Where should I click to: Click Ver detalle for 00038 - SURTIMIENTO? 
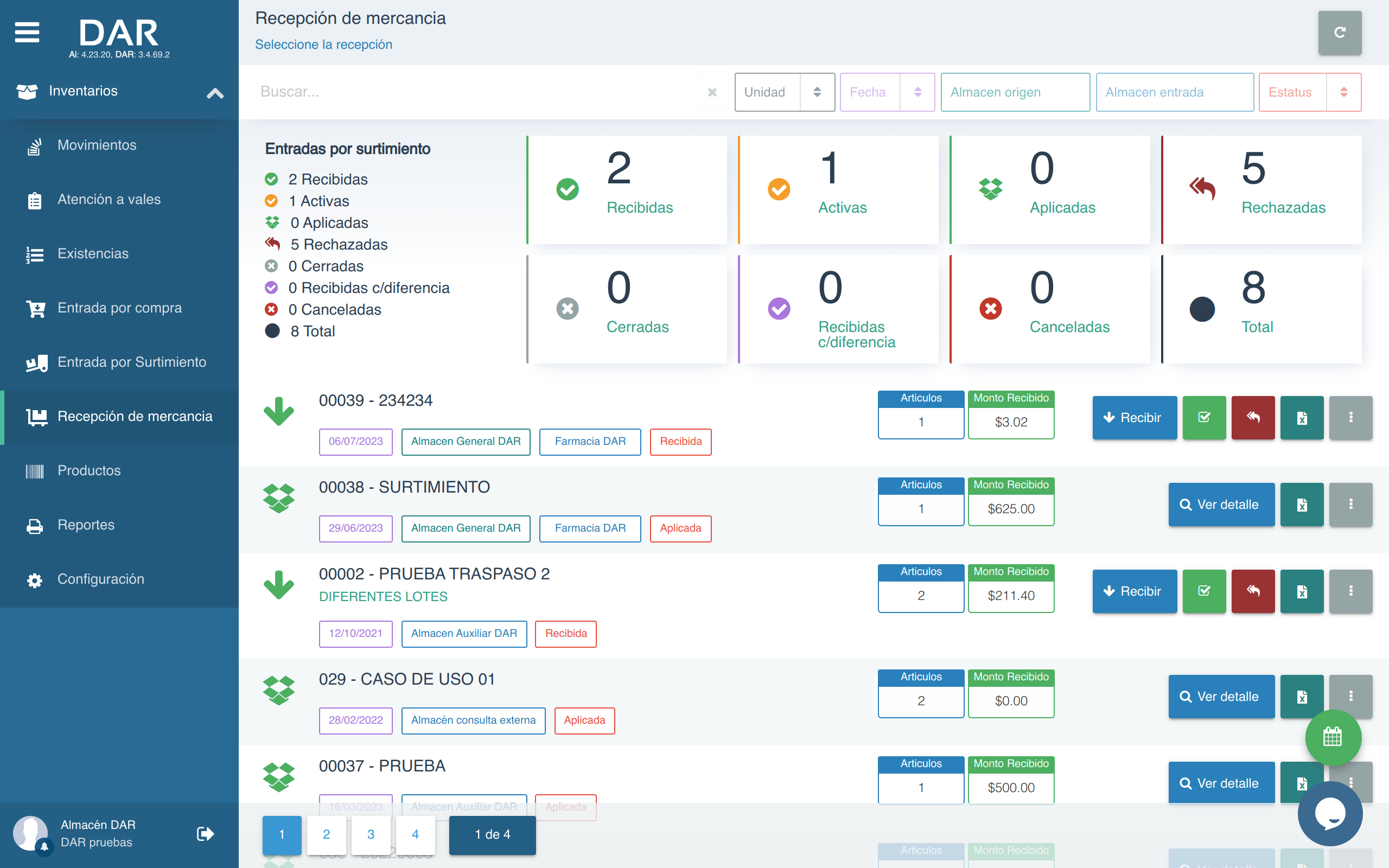1221,504
